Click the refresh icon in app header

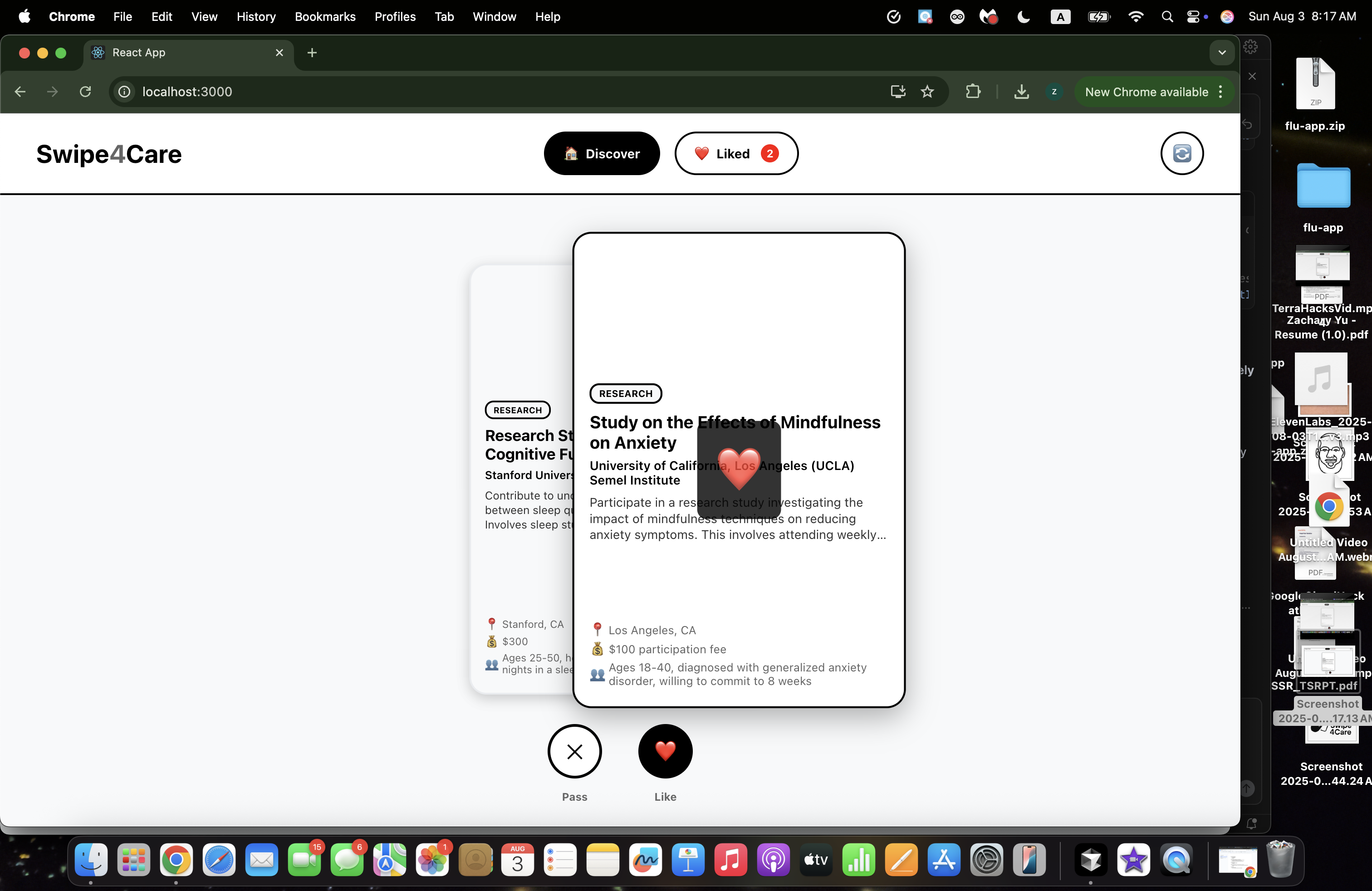(x=1181, y=153)
